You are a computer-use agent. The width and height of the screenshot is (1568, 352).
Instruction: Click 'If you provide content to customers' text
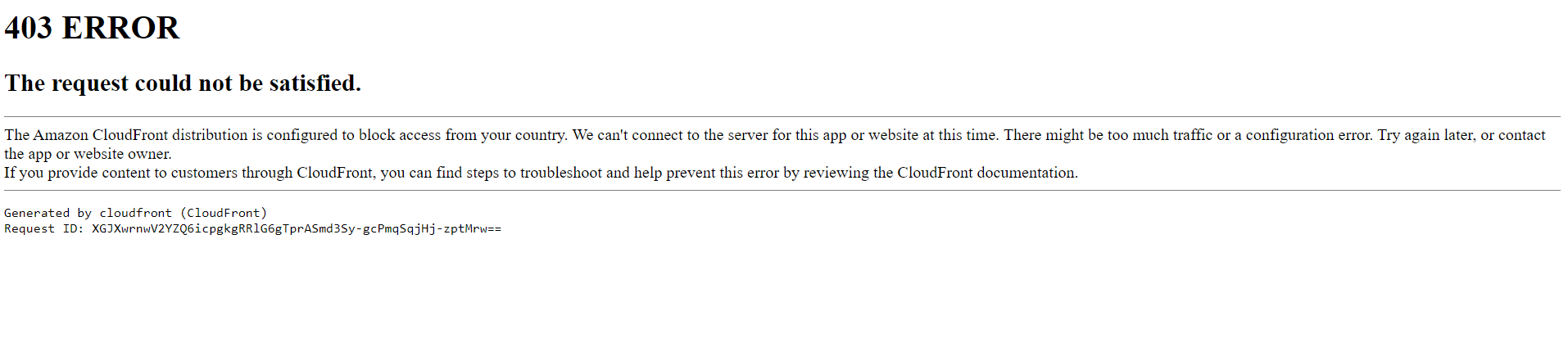click(x=120, y=173)
